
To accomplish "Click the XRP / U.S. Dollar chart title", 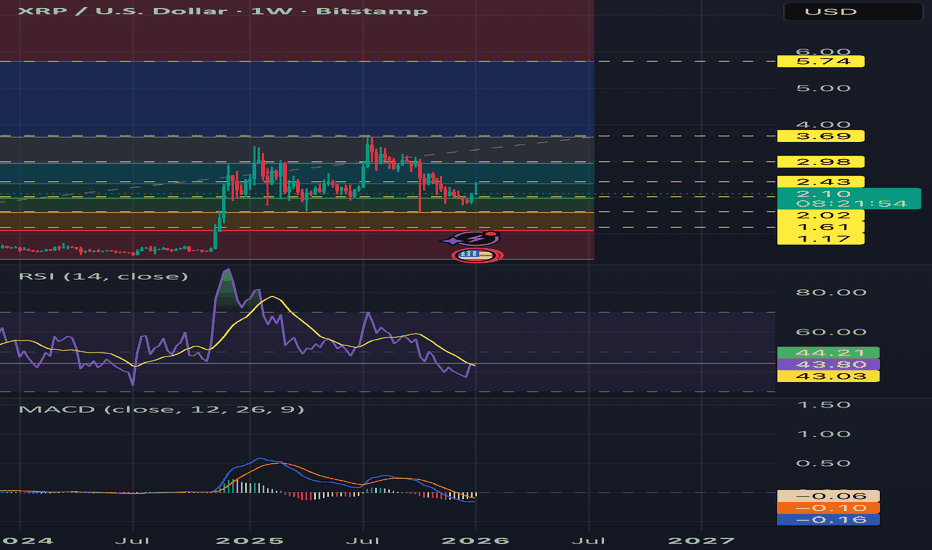I will click(x=215, y=11).
